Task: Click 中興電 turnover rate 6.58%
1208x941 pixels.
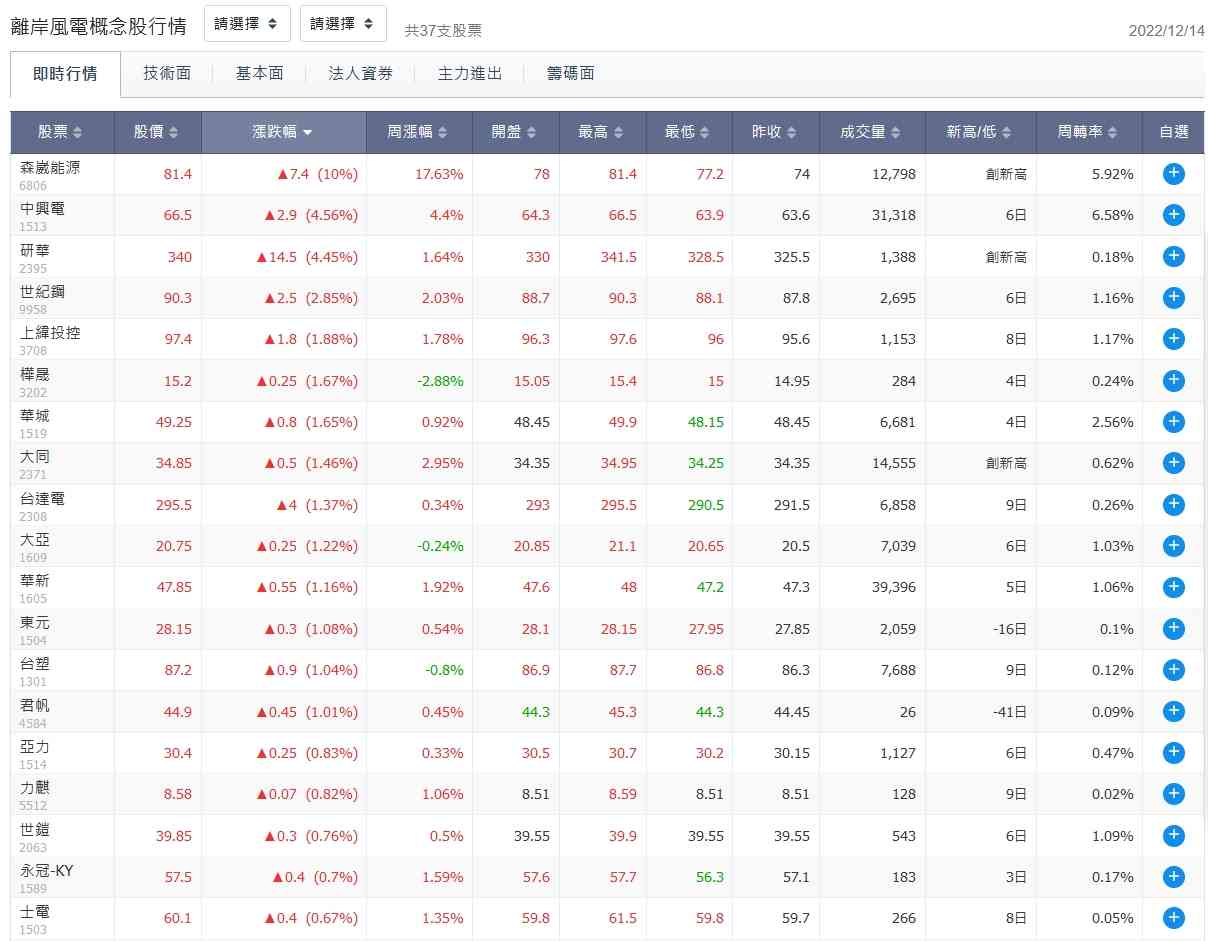Action: tap(1113, 215)
